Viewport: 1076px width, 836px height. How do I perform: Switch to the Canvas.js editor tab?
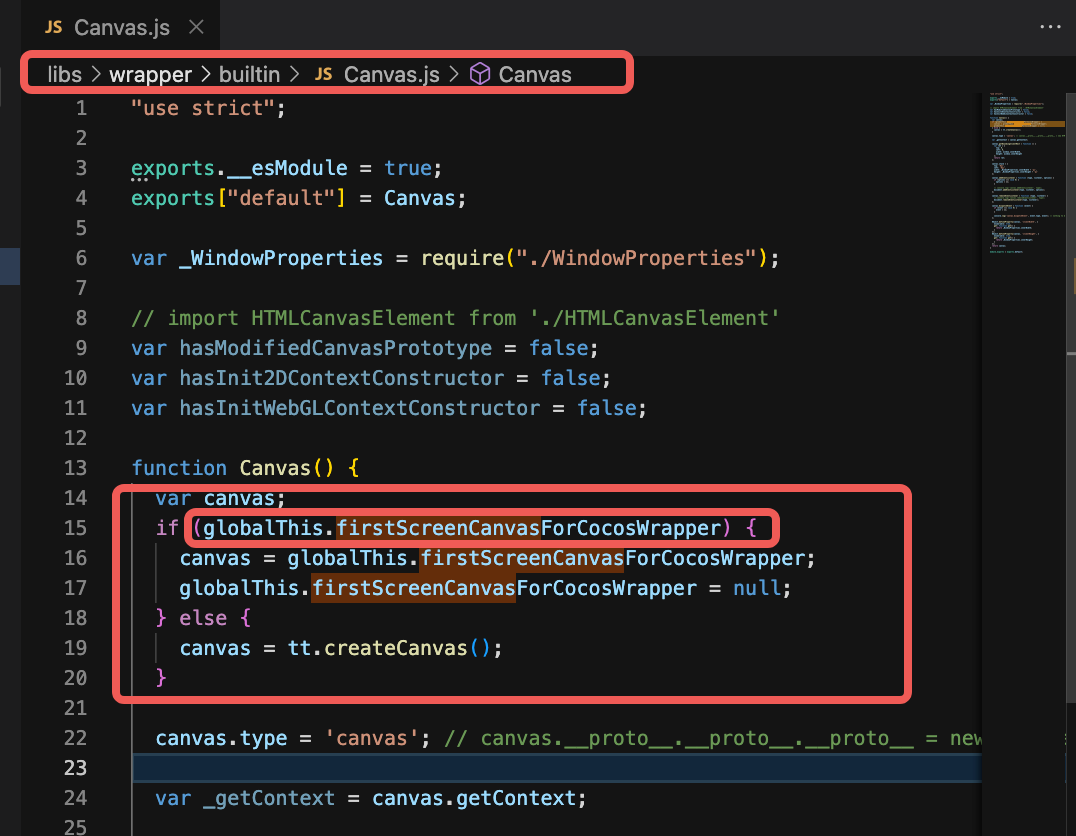coord(122,27)
